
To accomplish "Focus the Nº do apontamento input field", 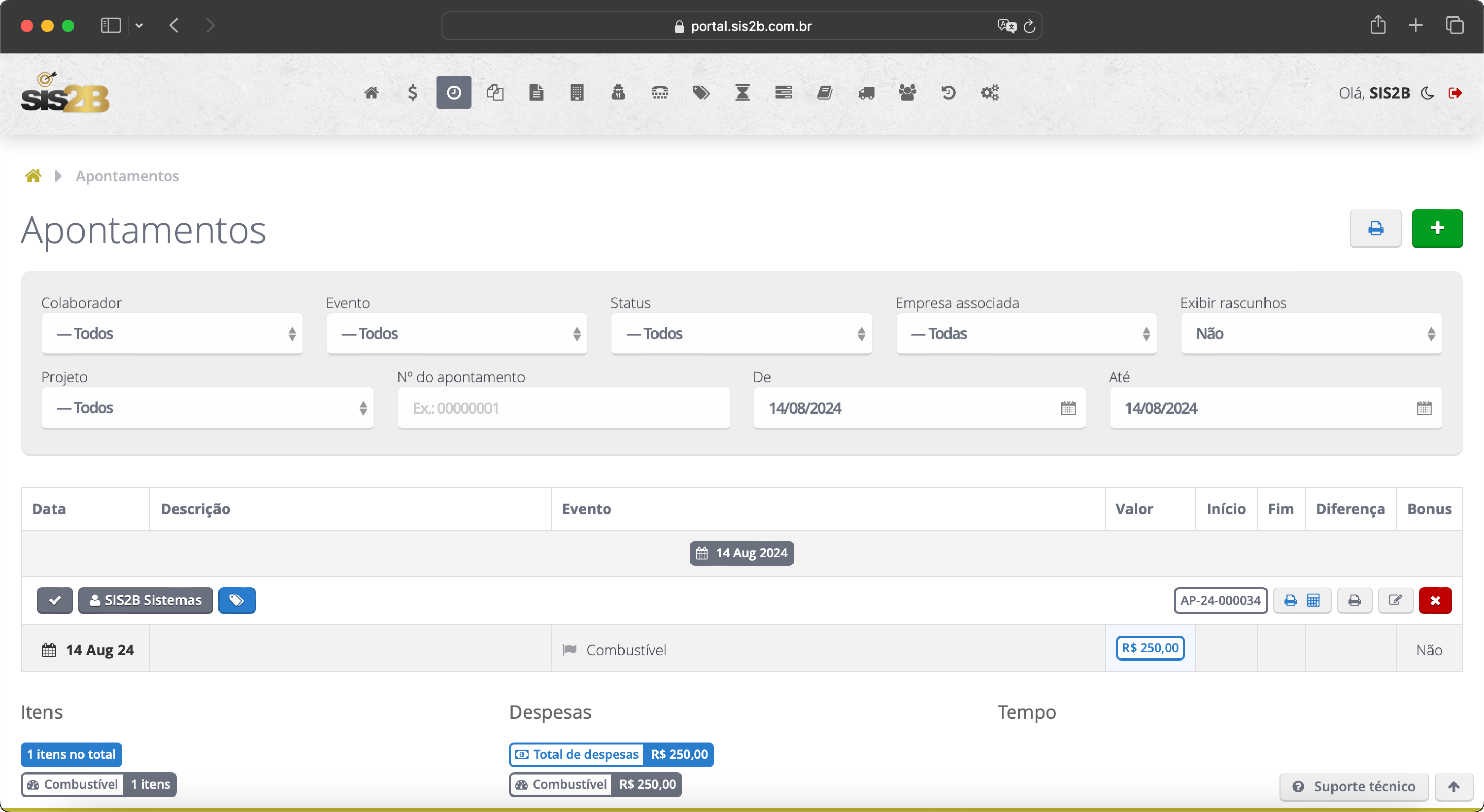I will pyautogui.click(x=563, y=408).
